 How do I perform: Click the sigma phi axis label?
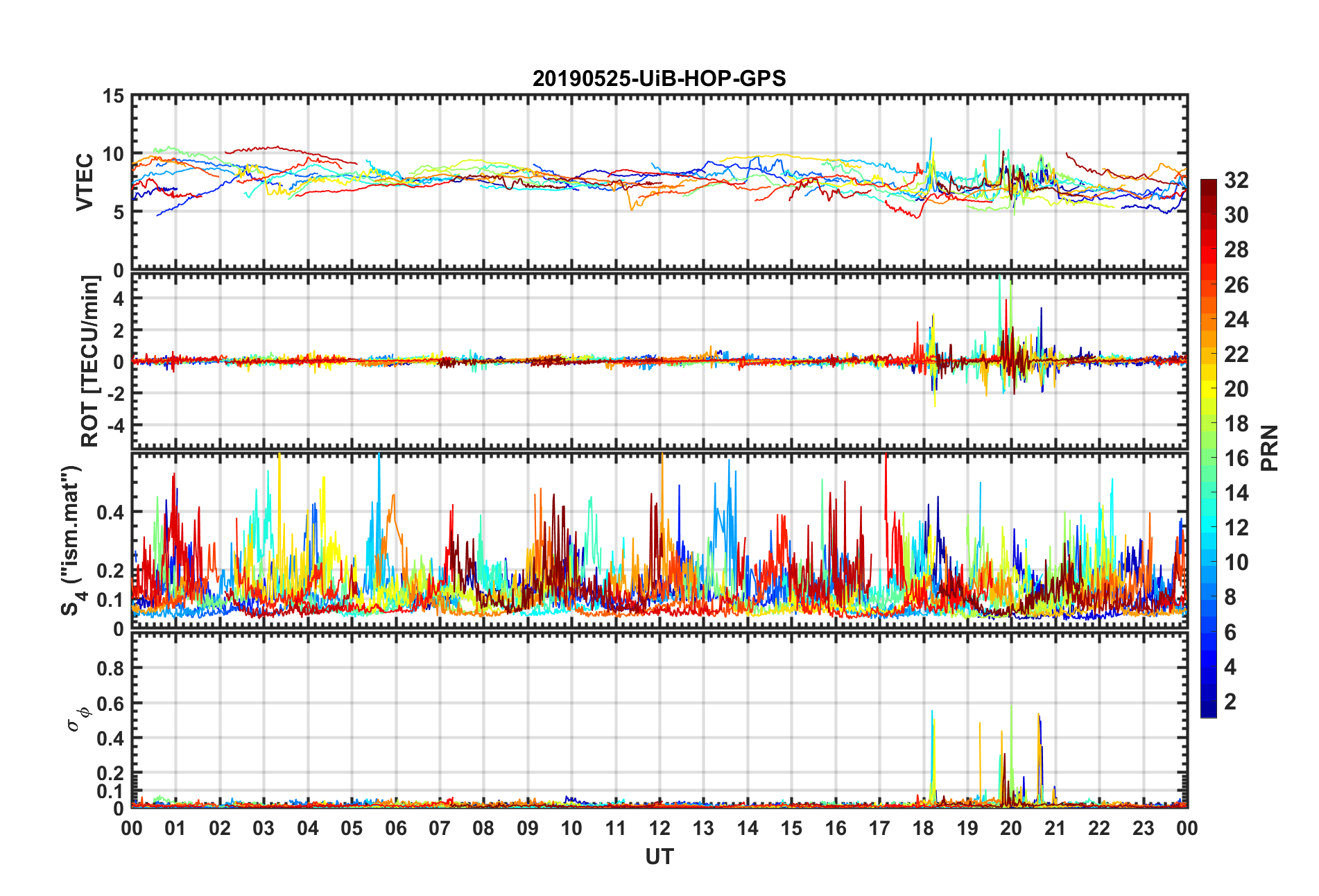pos(77,719)
